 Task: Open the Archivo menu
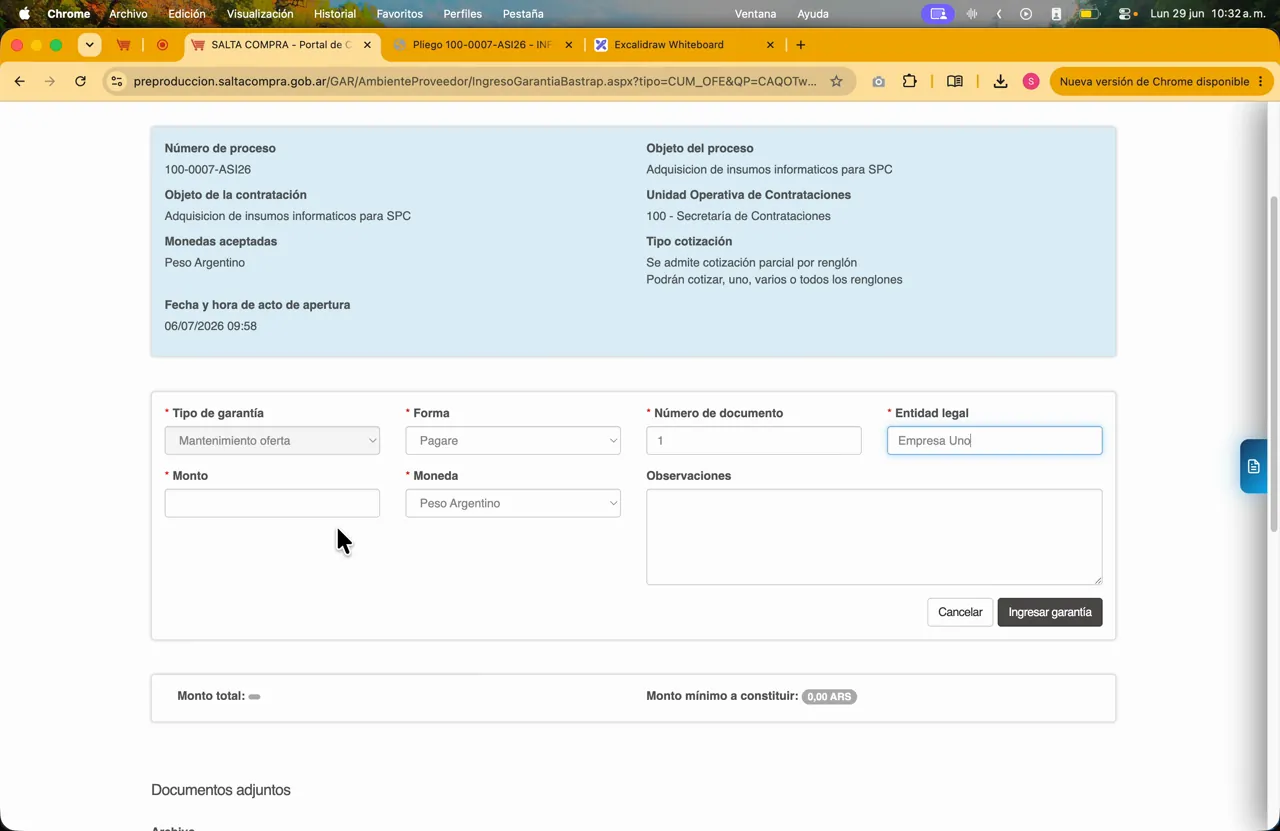coord(128,14)
